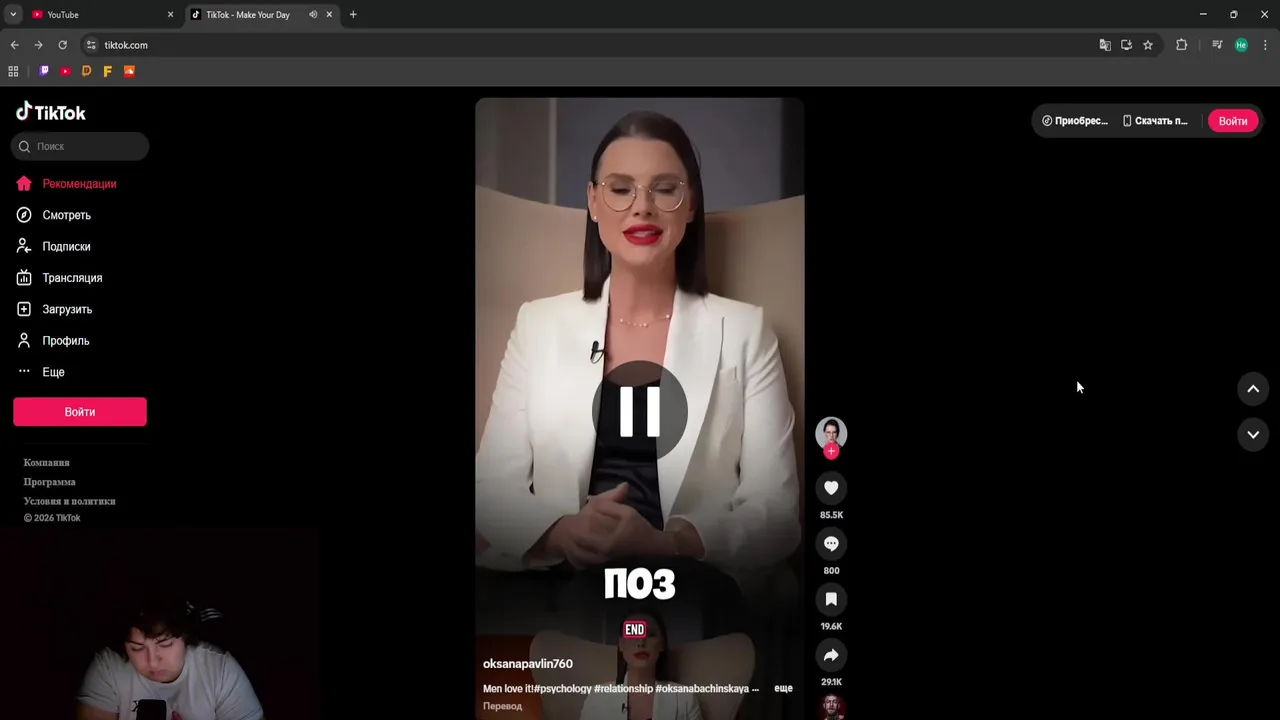Open oksanapavlin760 profile link
1280x720 pixels.
pos(528,664)
